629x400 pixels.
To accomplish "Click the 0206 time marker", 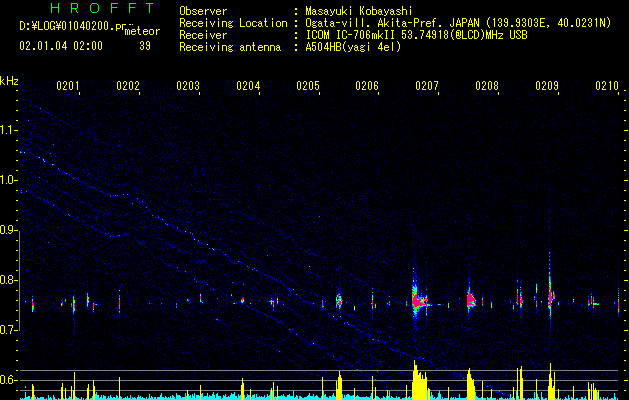I will [x=367, y=85].
